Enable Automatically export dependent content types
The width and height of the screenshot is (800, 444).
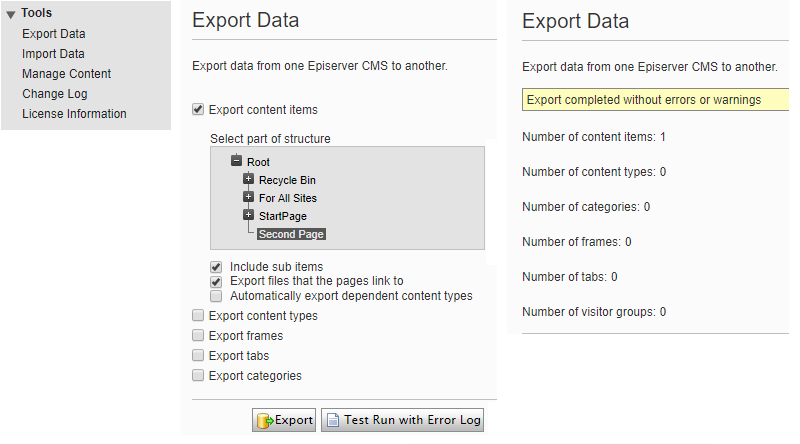point(216,296)
